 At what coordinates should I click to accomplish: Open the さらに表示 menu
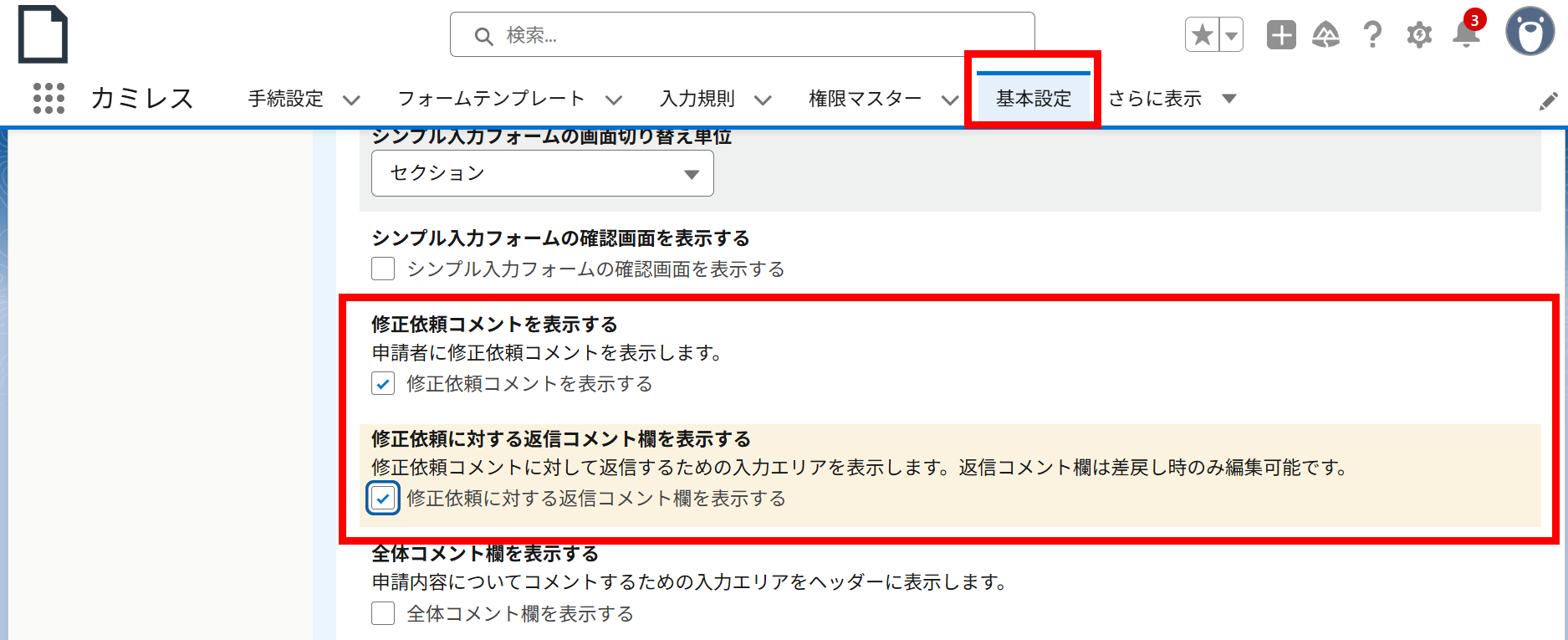tap(1172, 99)
